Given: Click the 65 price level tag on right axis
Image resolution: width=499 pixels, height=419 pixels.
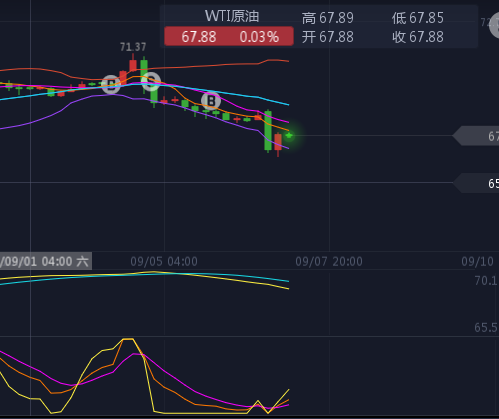Looking at the screenshot, I should (476, 183).
